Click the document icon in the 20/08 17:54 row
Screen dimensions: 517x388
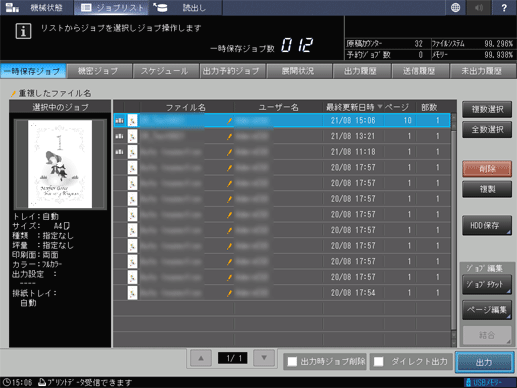tap(132, 293)
